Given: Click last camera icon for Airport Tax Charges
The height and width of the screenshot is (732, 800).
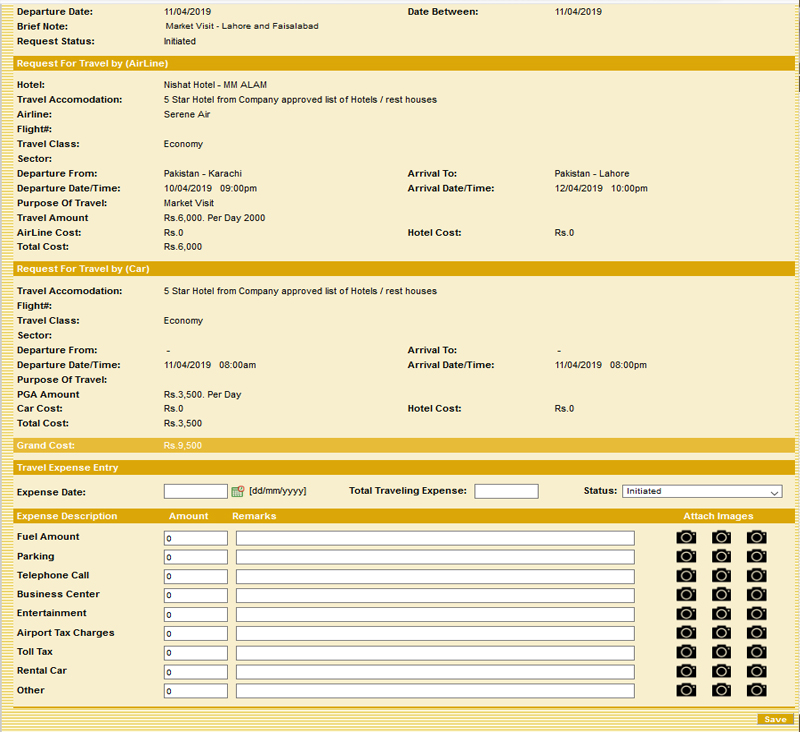Looking at the screenshot, I should (x=757, y=633).
